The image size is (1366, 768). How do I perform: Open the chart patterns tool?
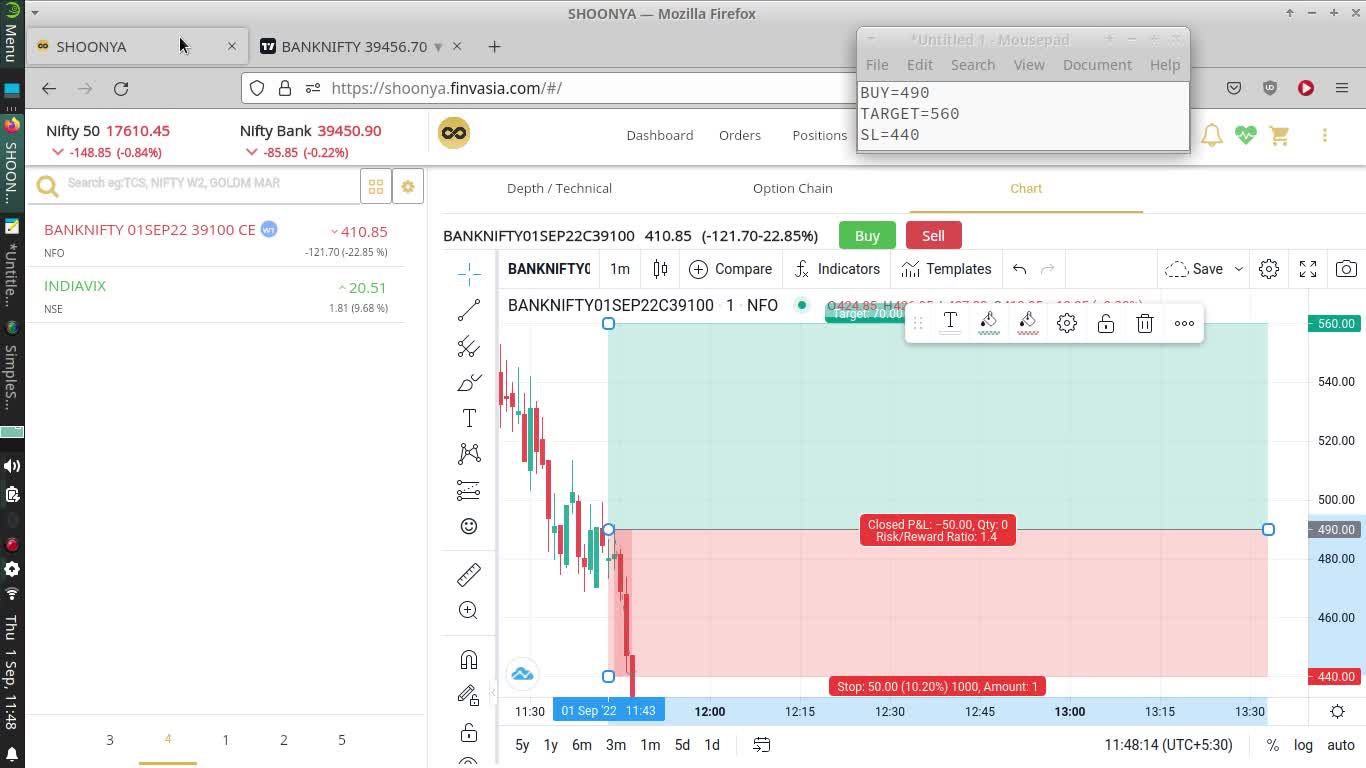click(469, 454)
